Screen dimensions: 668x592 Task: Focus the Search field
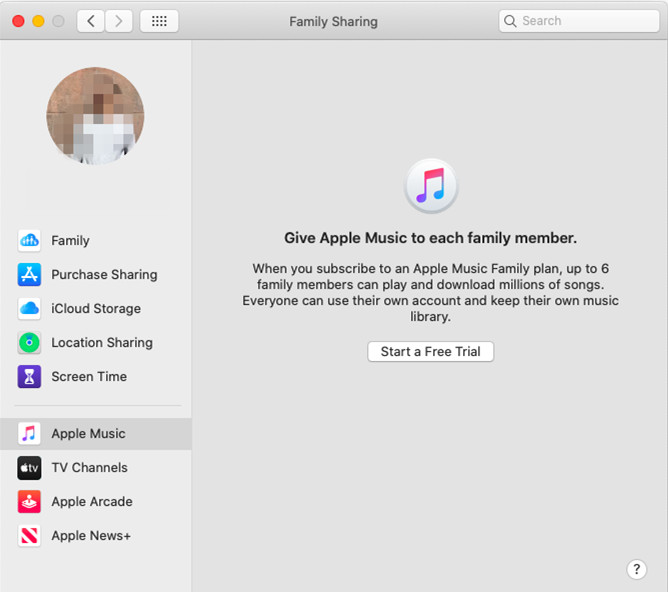click(x=579, y=21)
